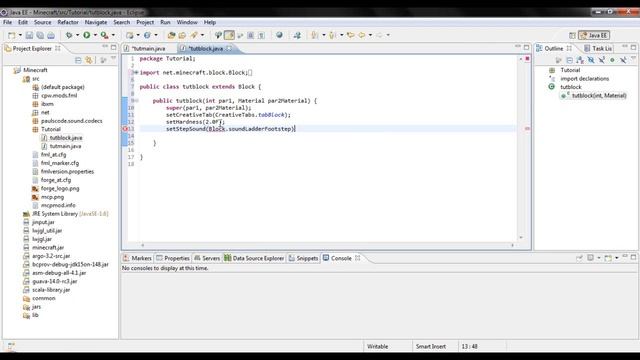
Task: Toggle alphabetical Sort in Outline toolbar
Action: (x=580, y=60)
